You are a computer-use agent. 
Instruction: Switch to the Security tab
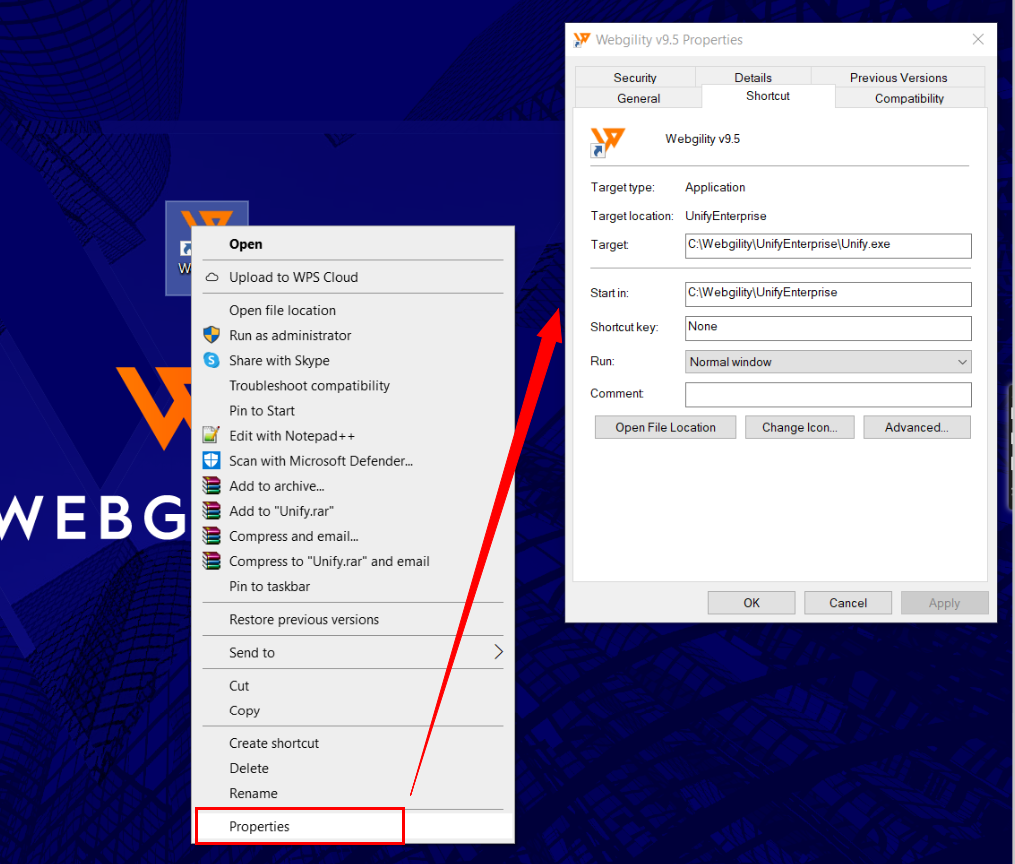(x=635, y=78)
